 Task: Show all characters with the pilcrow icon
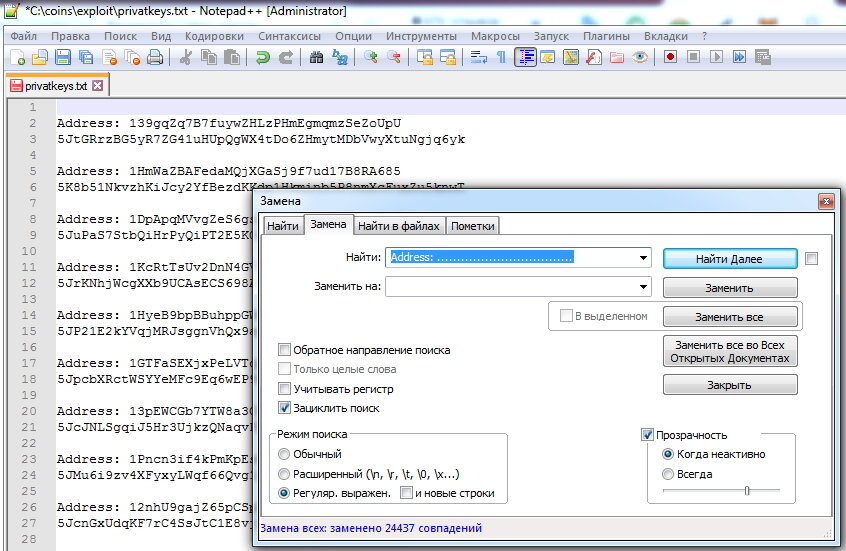pos(501,57)
